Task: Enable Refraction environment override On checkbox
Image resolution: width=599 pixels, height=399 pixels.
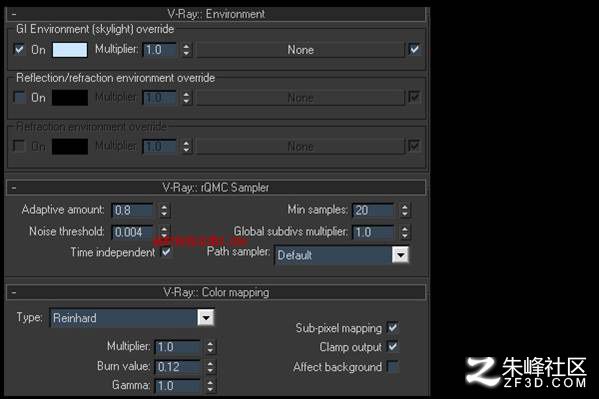Action: point(19,146)
